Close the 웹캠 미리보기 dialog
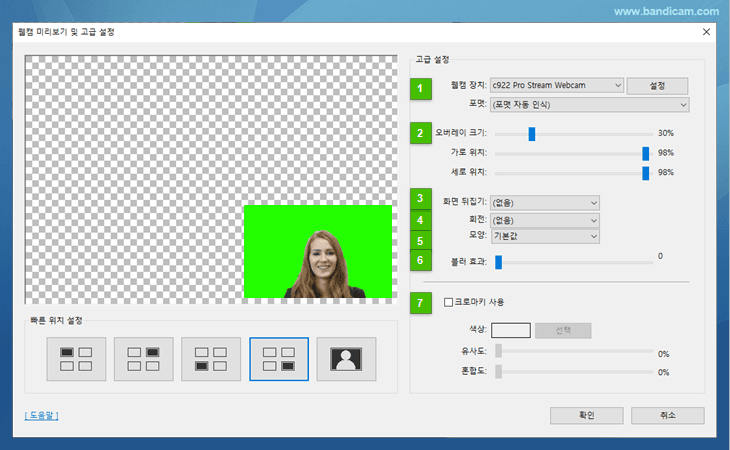Viewport: 730px width, 450px height. (706, 32)
